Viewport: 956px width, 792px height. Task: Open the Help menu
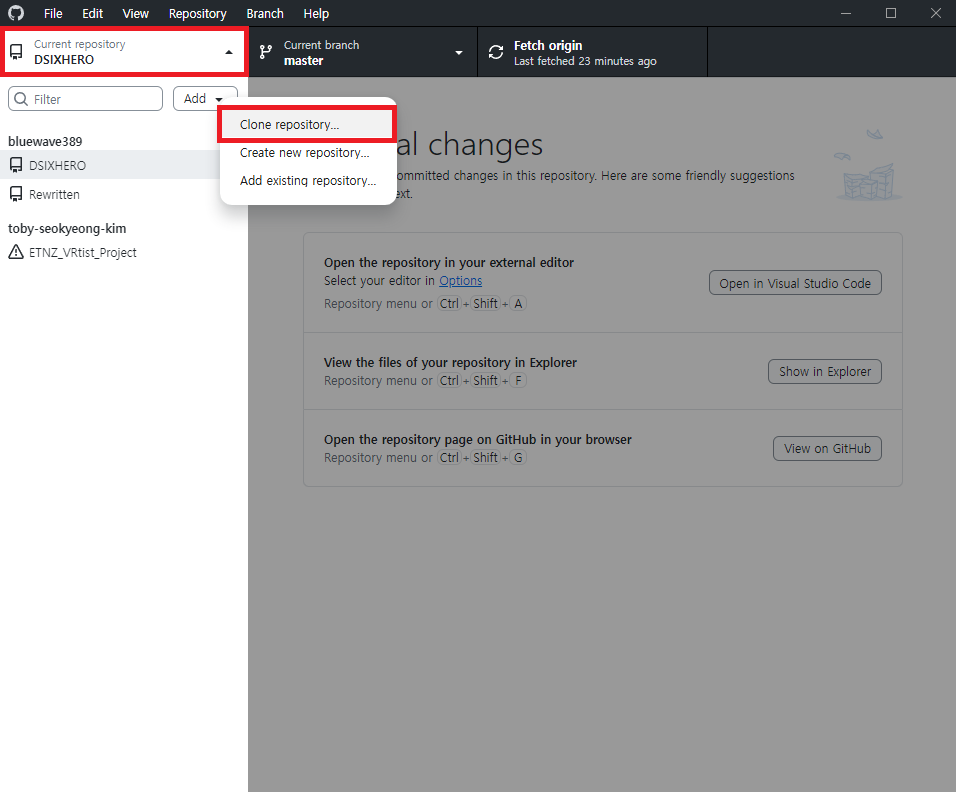coord(316,13)
